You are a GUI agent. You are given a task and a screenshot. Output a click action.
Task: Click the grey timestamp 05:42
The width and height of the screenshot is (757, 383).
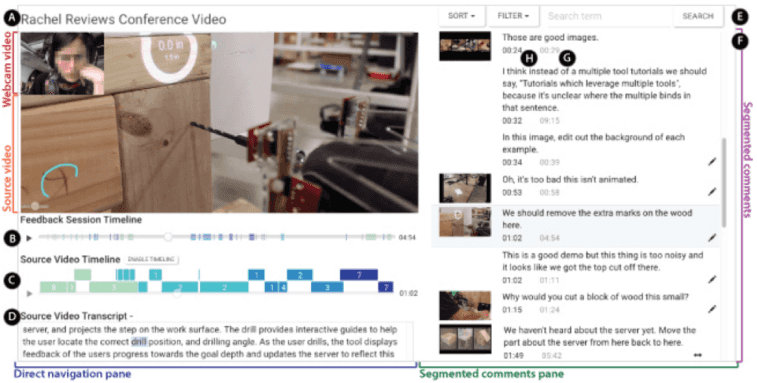(551, 356)
